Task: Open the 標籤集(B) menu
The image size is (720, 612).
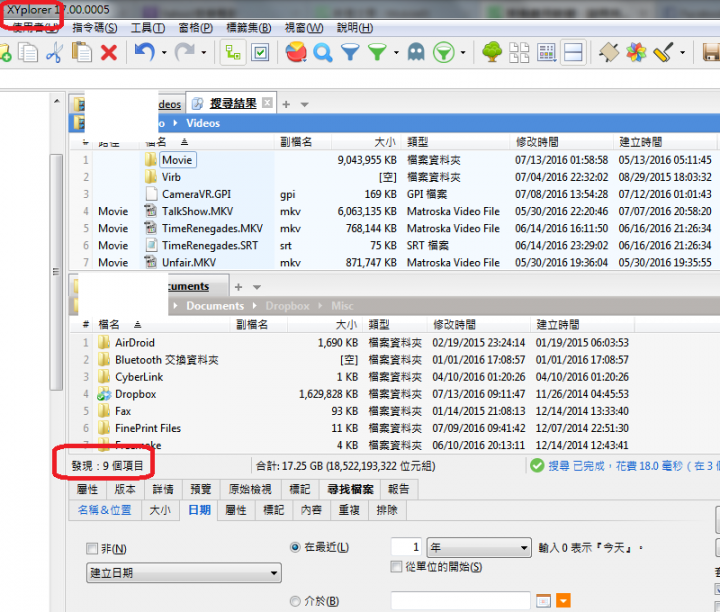Action: click(x=248, y=28)
